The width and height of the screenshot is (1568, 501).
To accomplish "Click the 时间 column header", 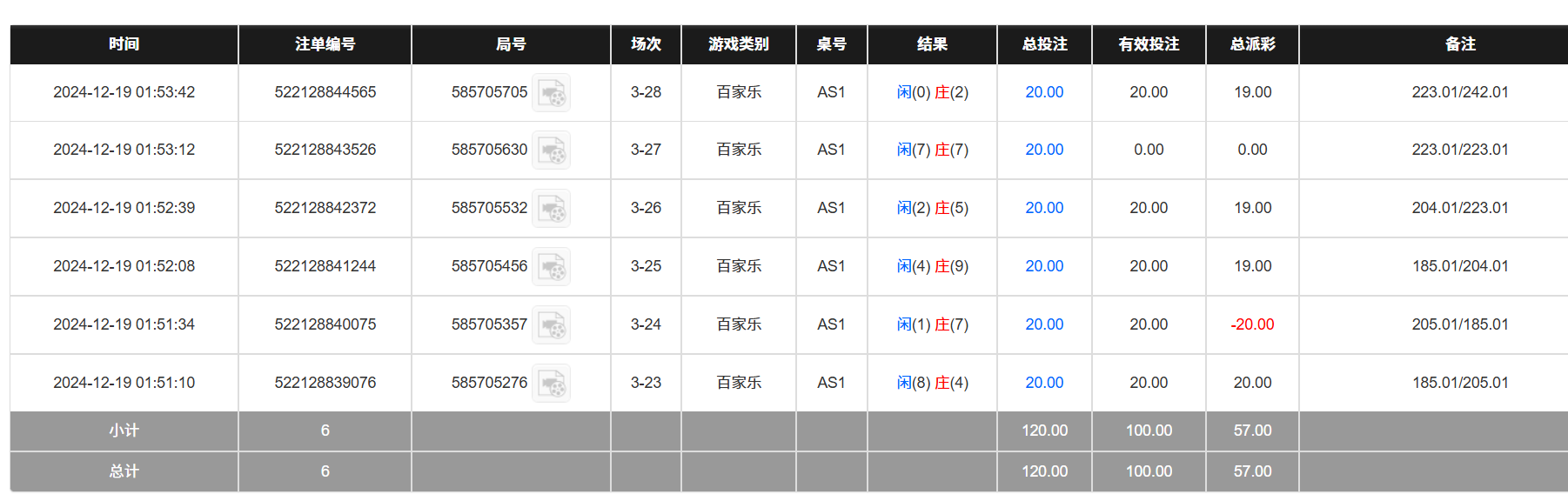I will [124, 44].
